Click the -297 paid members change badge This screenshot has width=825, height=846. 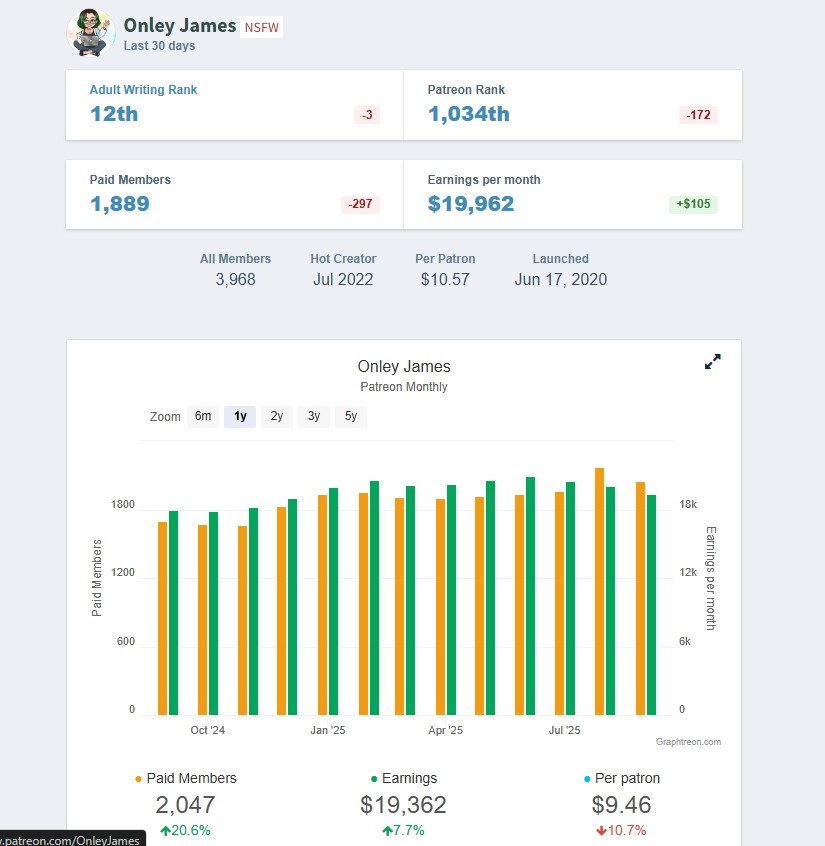[360, 204]
